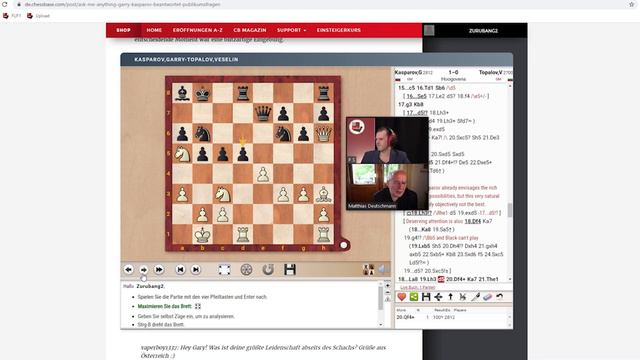Jump to the end of the game
Image resolution: width=640 pixels, height=360 pixels.
coord(196,269)
